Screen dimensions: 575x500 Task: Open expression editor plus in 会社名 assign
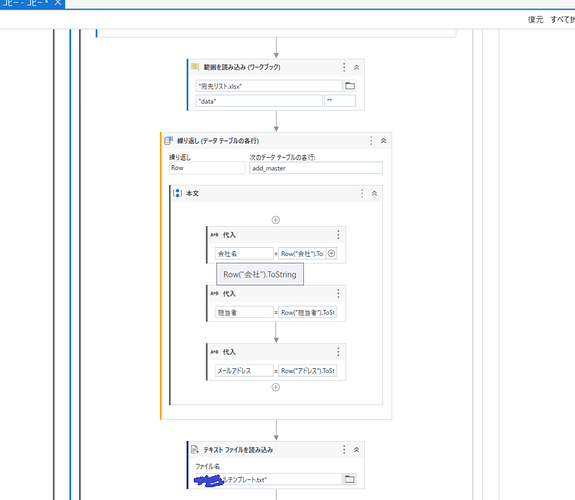(x=332, y=253)
